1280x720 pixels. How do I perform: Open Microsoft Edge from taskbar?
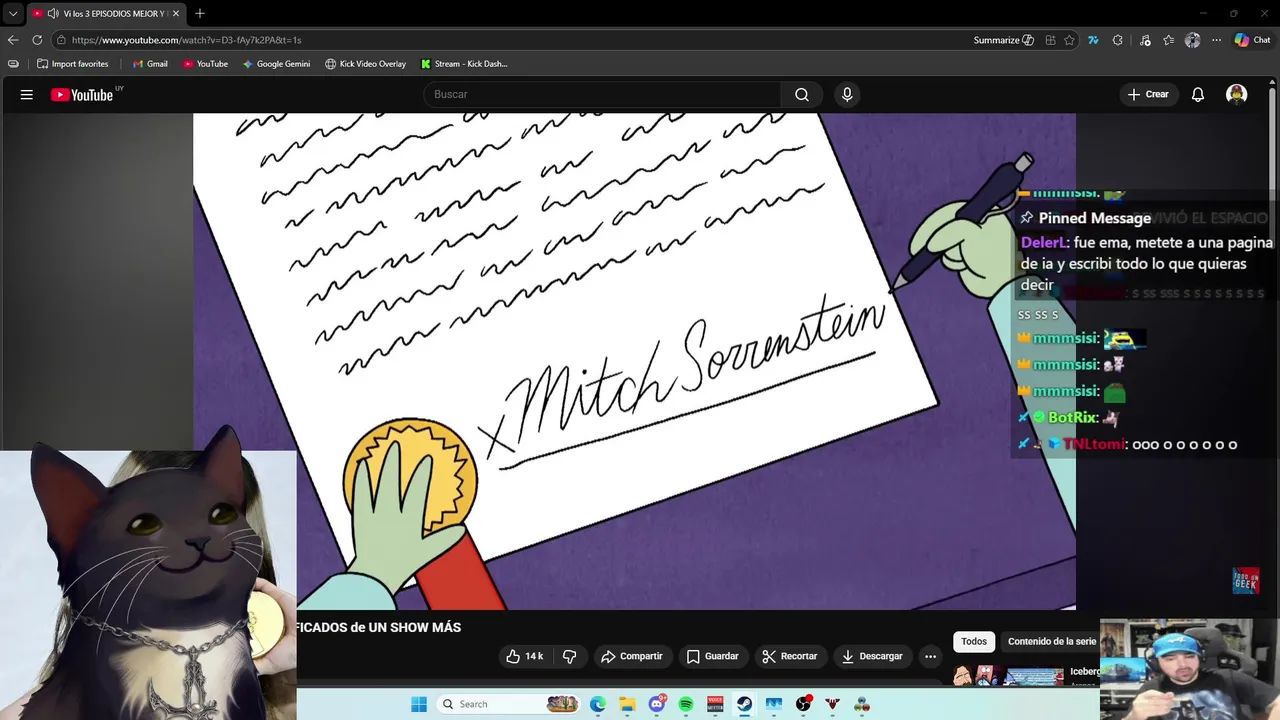[x=598, y=704]
